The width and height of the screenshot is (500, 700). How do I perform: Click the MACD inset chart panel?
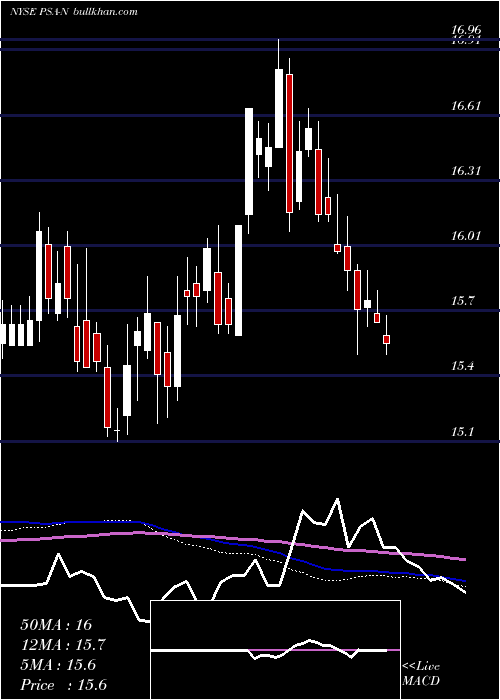[x=276, y=650]
